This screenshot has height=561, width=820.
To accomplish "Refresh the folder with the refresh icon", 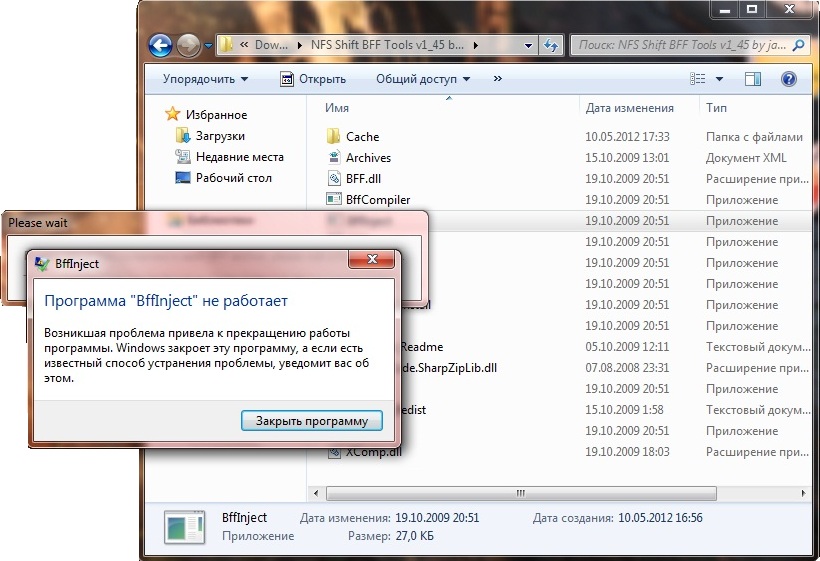I will tap(551, 45).
